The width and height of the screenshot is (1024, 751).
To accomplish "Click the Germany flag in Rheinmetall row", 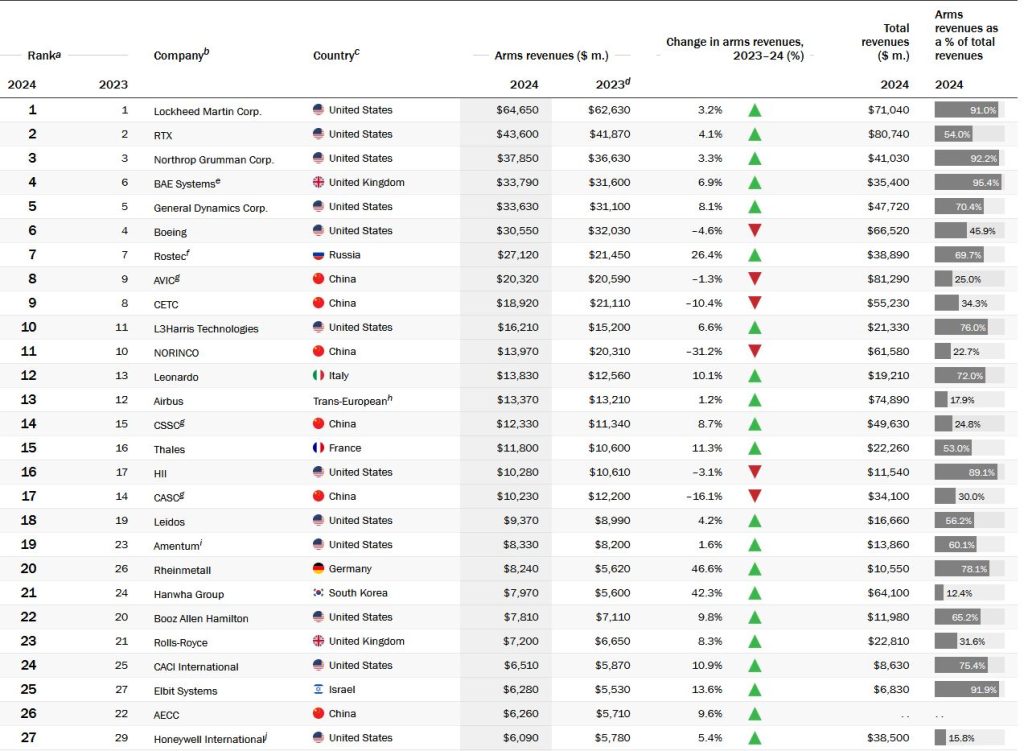I will [319, 569].
